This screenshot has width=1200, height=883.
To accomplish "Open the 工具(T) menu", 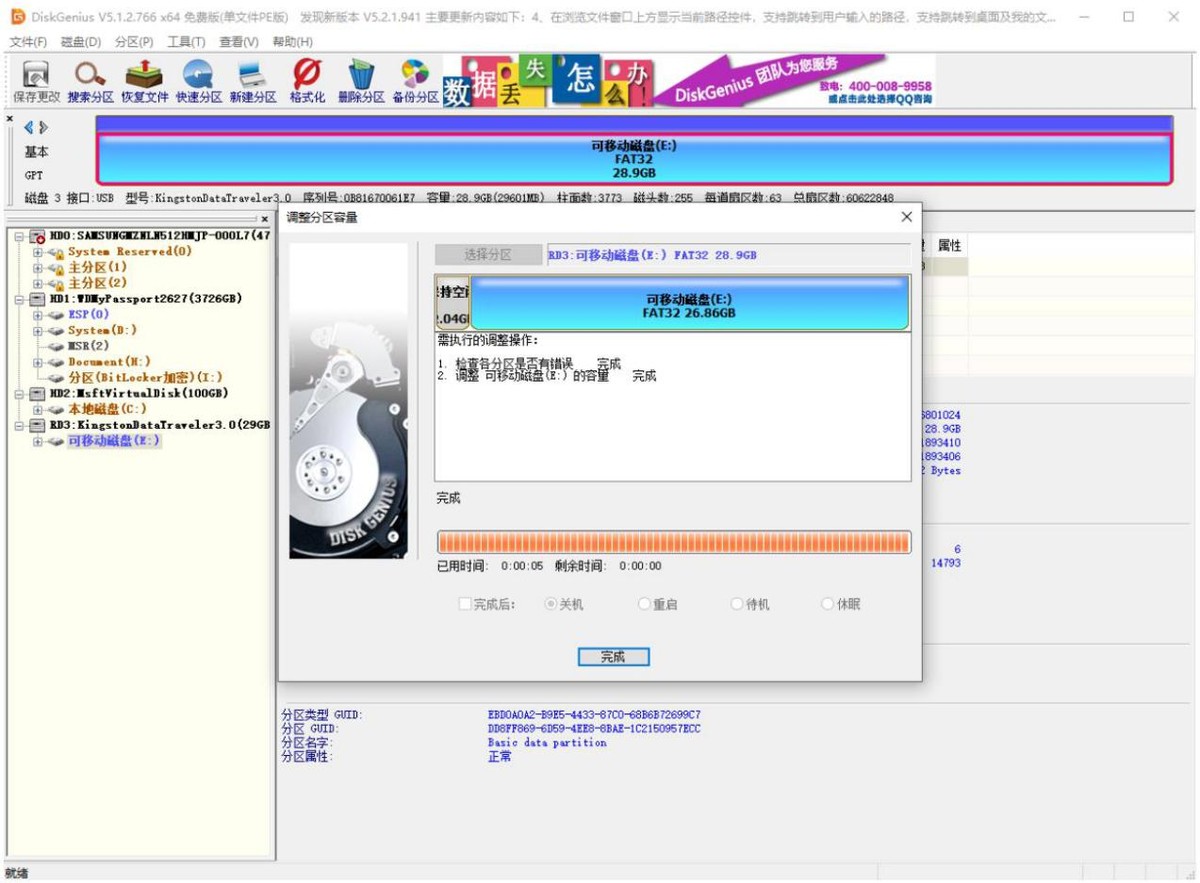I will tap(186, 42).
